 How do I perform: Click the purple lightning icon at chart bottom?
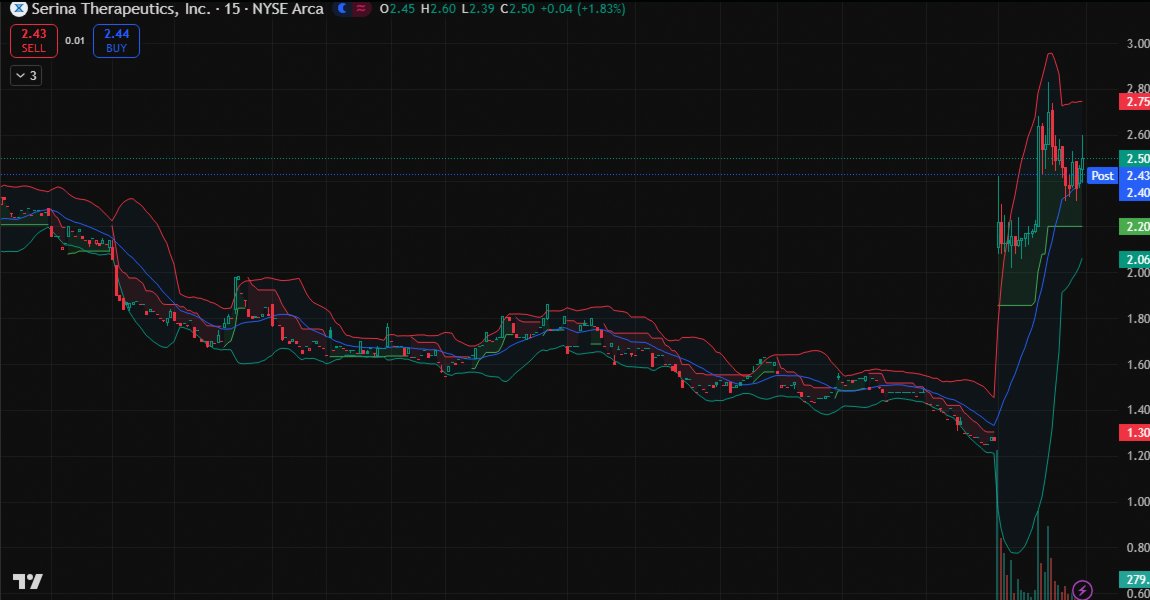click(1082, 589)
